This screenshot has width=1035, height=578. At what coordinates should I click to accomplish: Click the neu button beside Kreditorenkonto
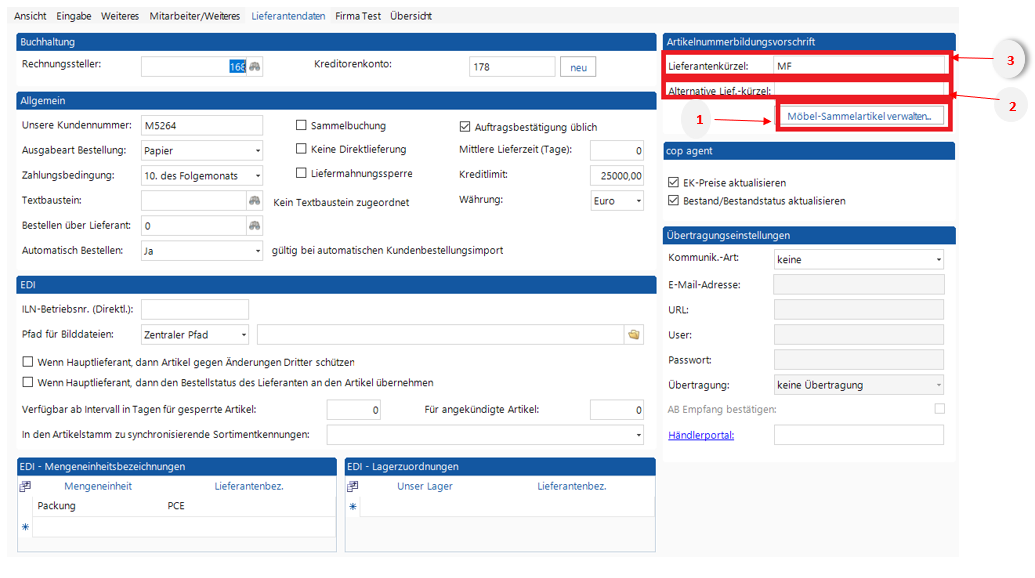tap(577, 67)
